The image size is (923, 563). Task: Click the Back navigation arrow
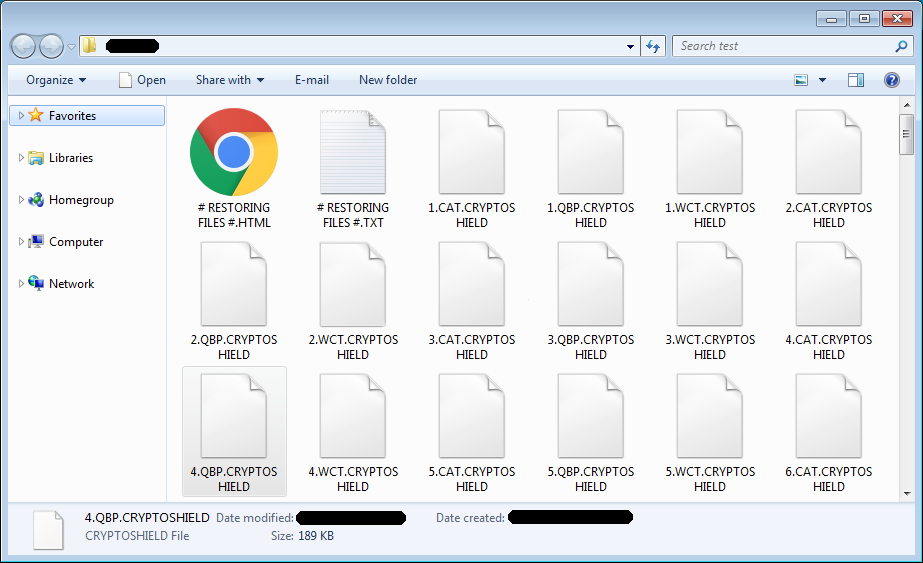24,46
